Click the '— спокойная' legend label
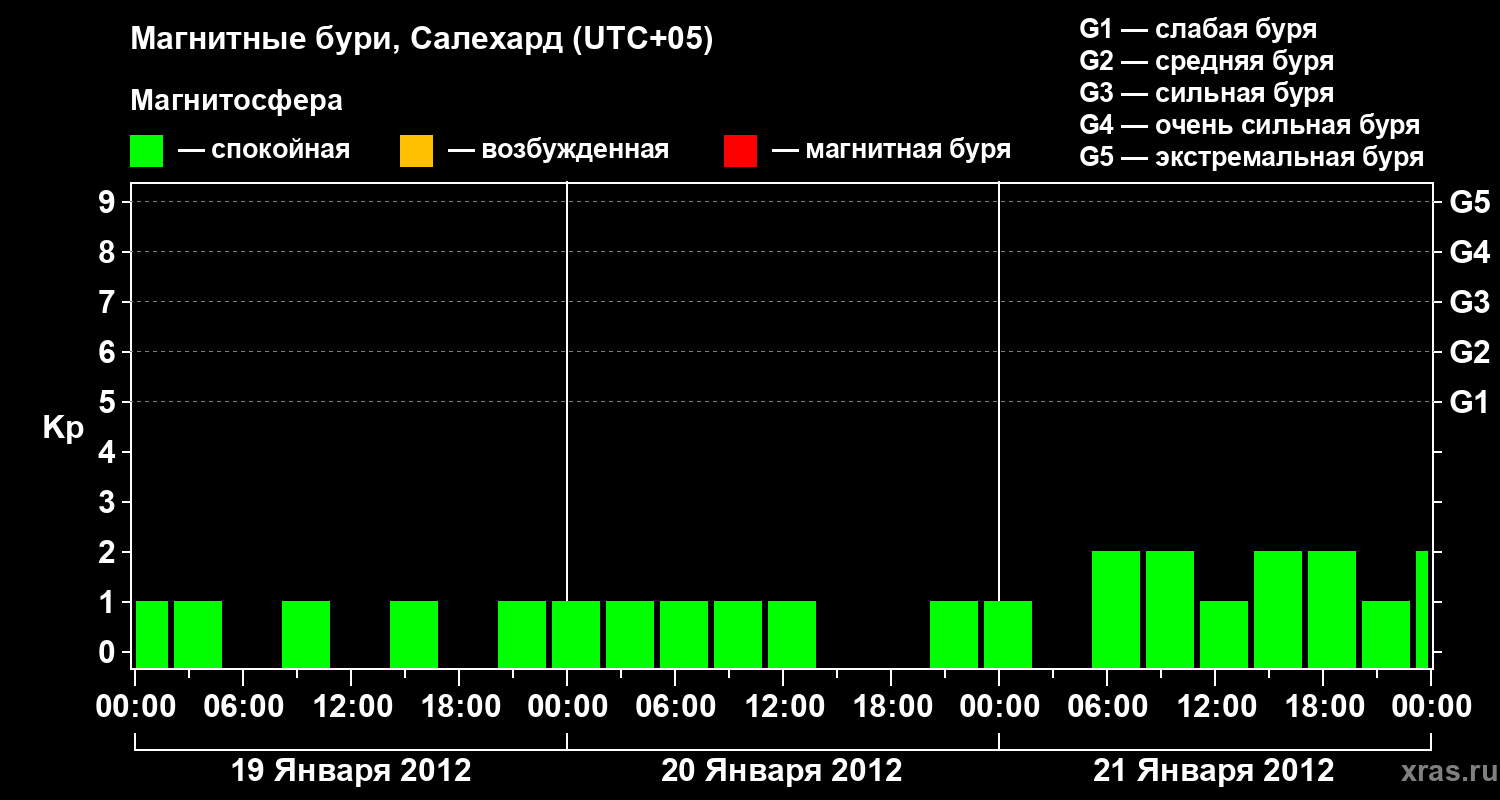This screenshot has width=1500, height=800. tap(264, 151)
